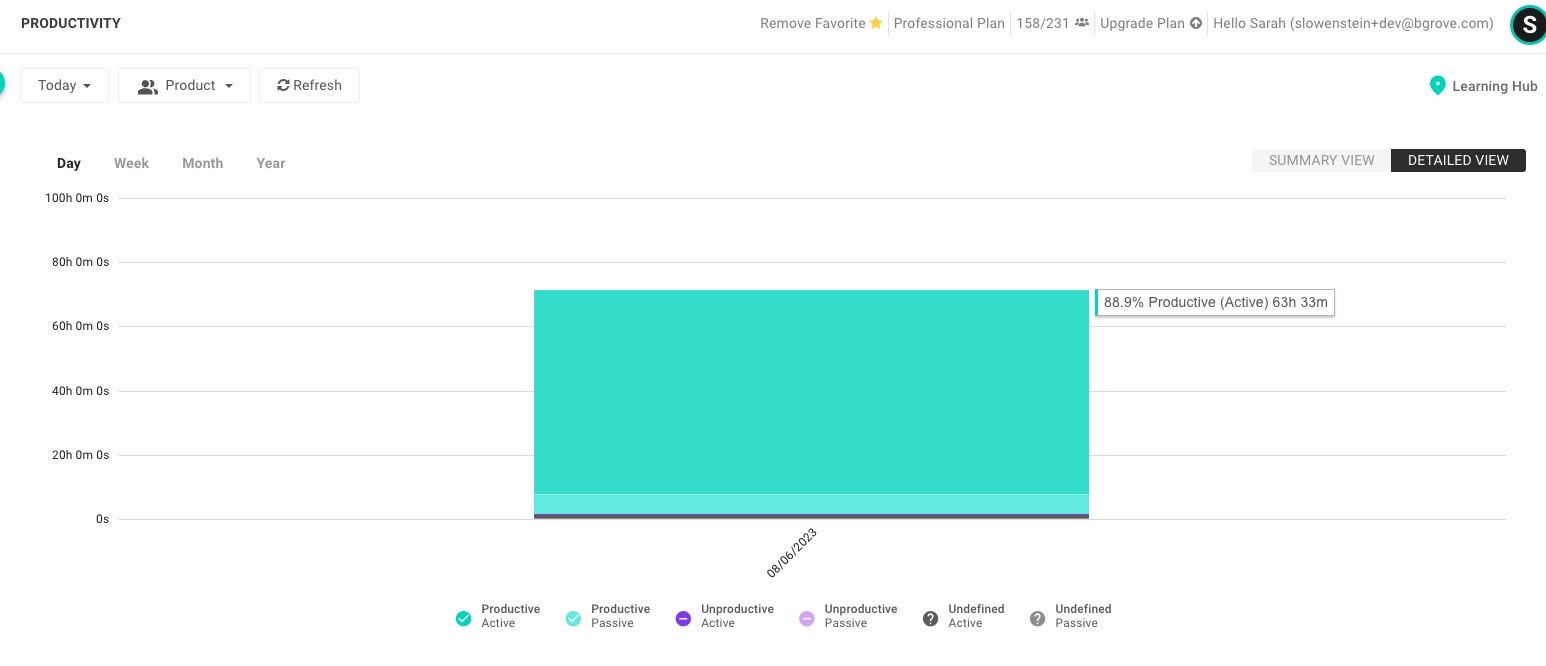Click the 08/06/2023 axis date label
Image resolution: width=1546 pixels, height=666 pixels.
792,553
